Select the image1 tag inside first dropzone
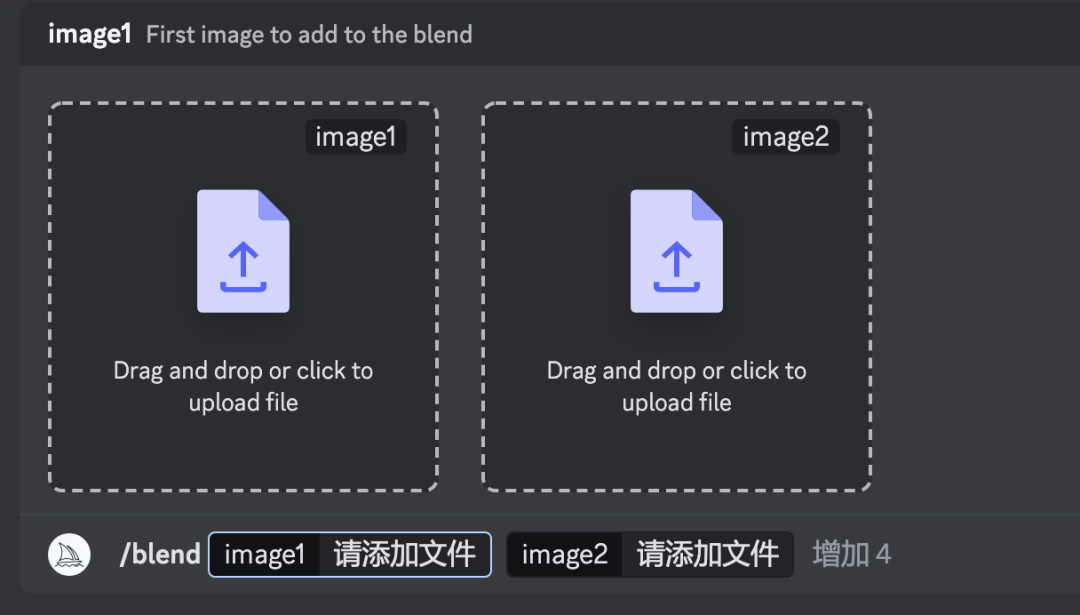Image resolution: width=1080 pixels, height=615 pixels. pyautogui.click(x=356, y=137)
